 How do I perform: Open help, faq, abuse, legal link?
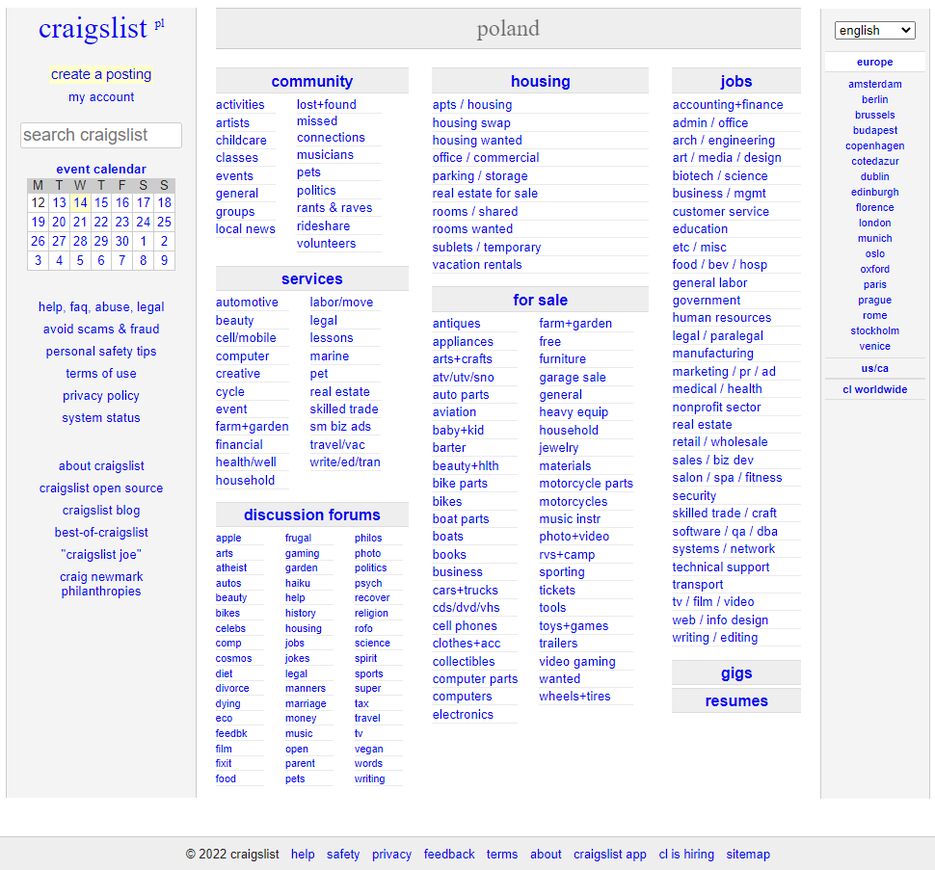point(101,306)
